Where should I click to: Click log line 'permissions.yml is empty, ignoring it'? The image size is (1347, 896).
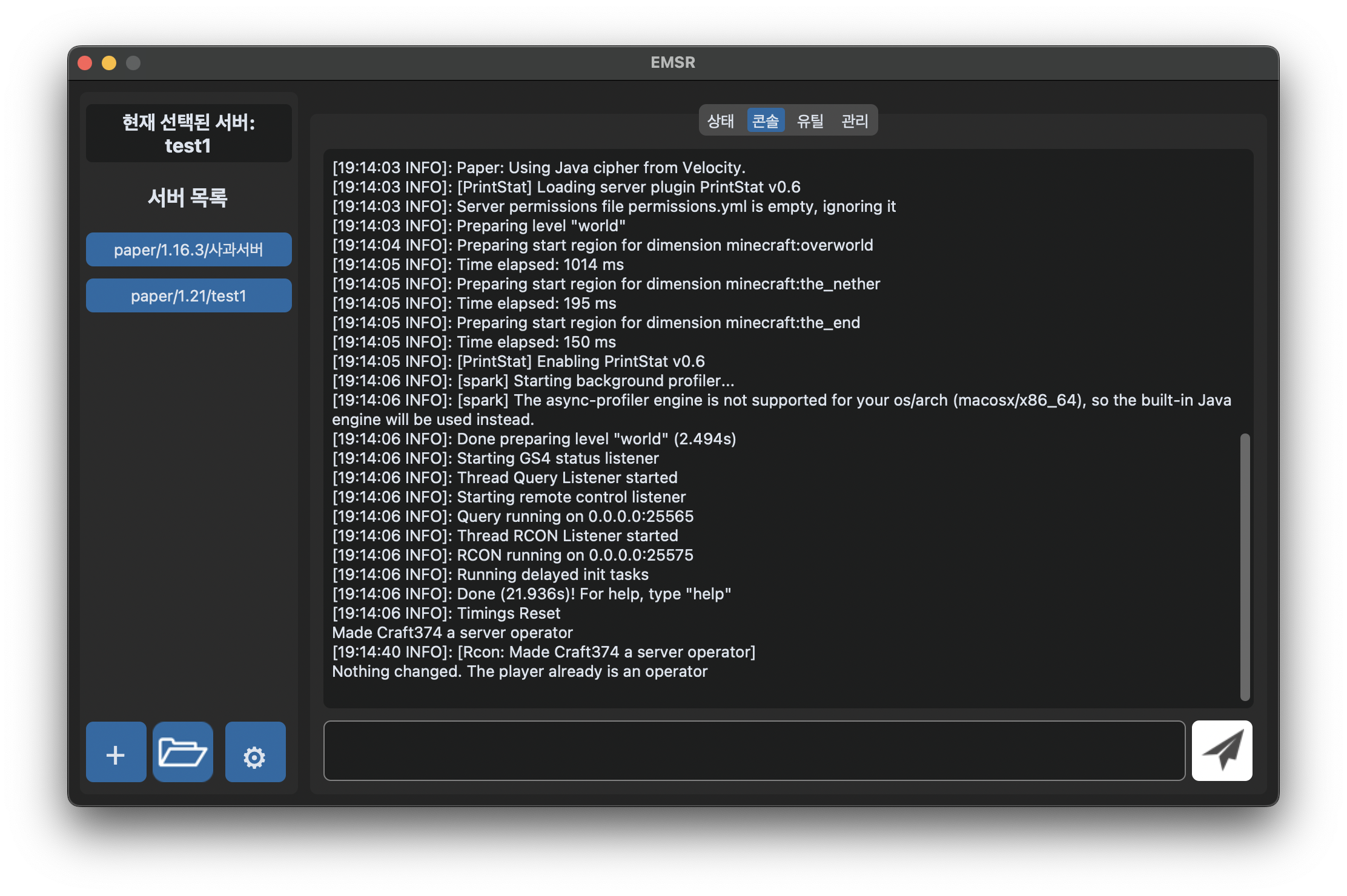pyautogui.click(x=614, y=206)
